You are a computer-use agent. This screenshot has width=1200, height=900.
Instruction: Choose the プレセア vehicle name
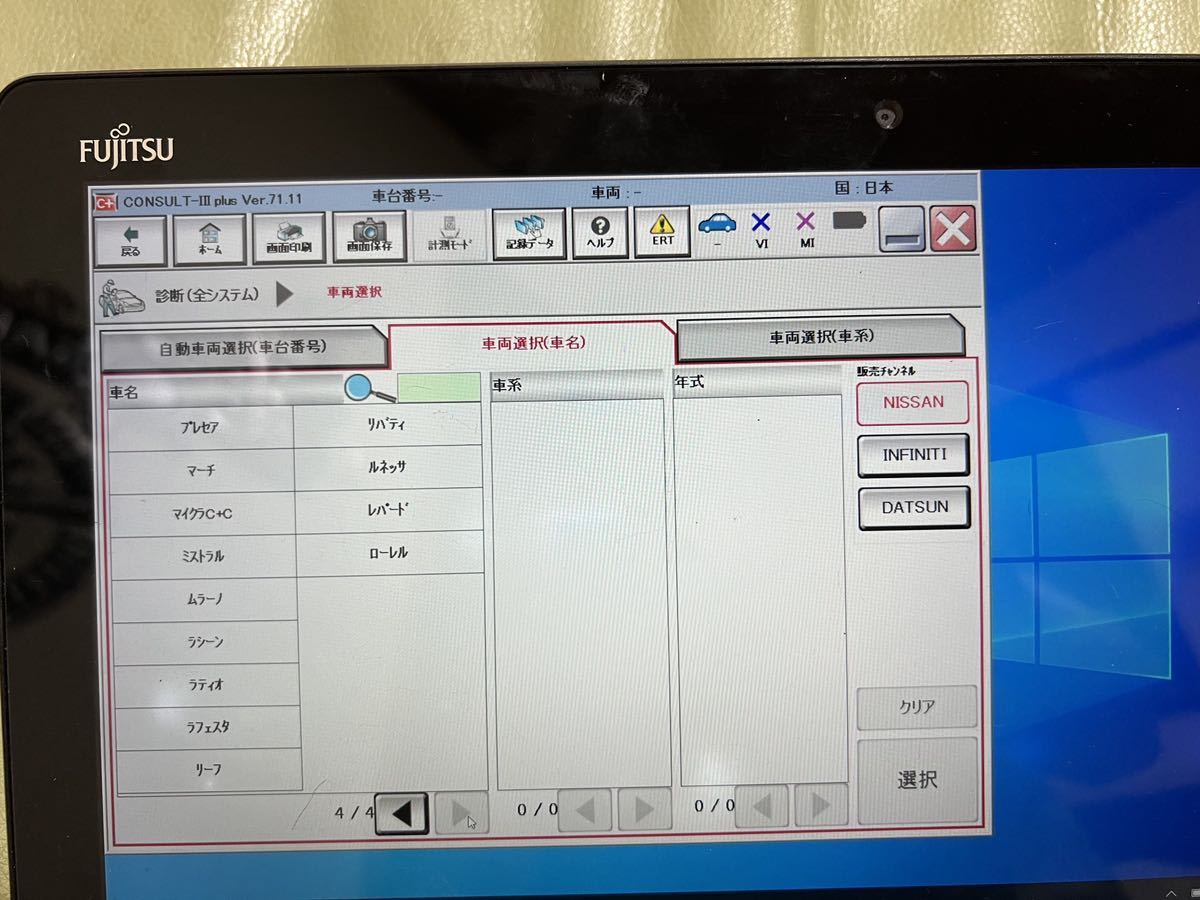[x=200, y=427]
